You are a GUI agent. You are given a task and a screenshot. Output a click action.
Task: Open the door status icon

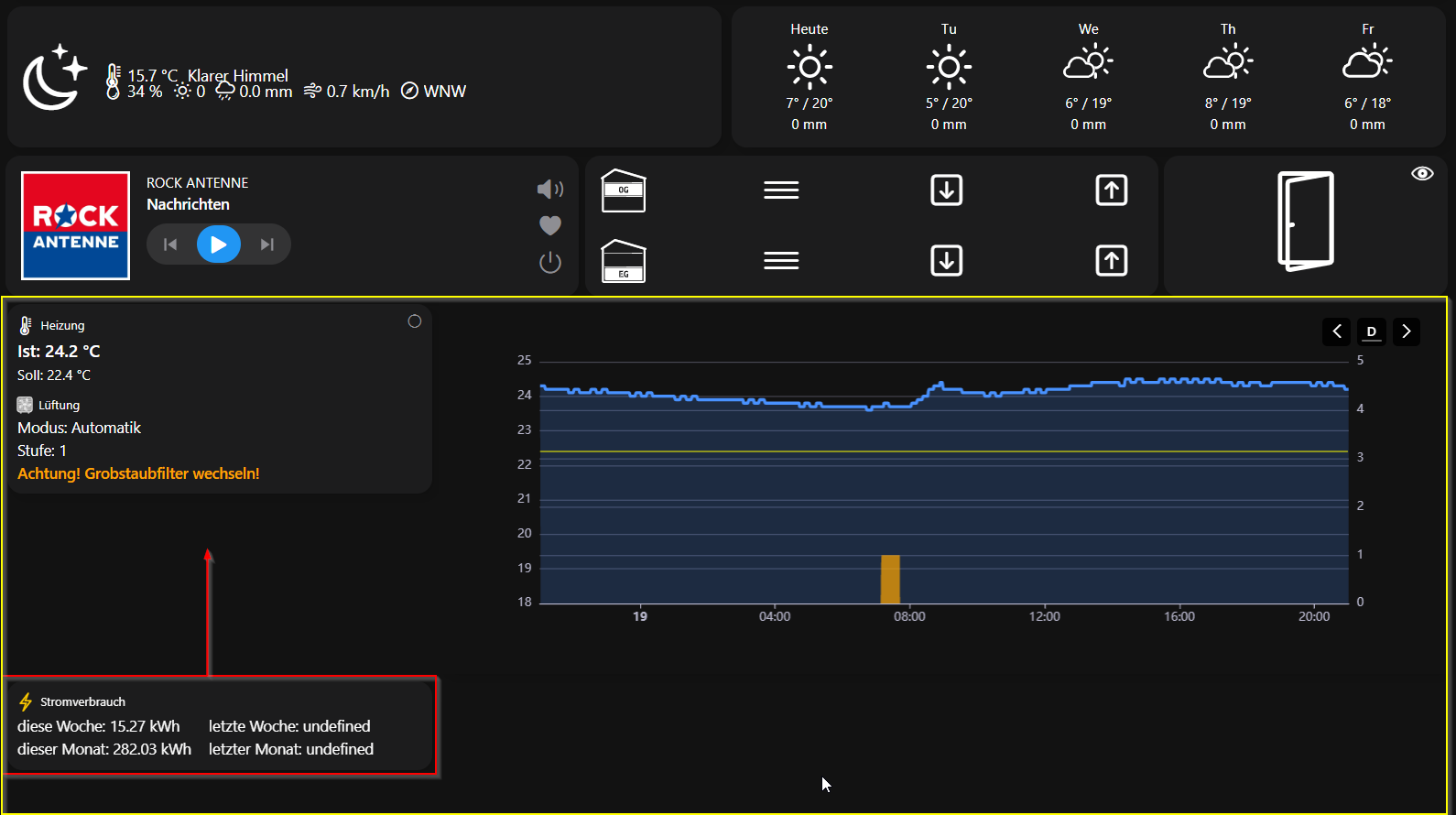(1306, 222)
